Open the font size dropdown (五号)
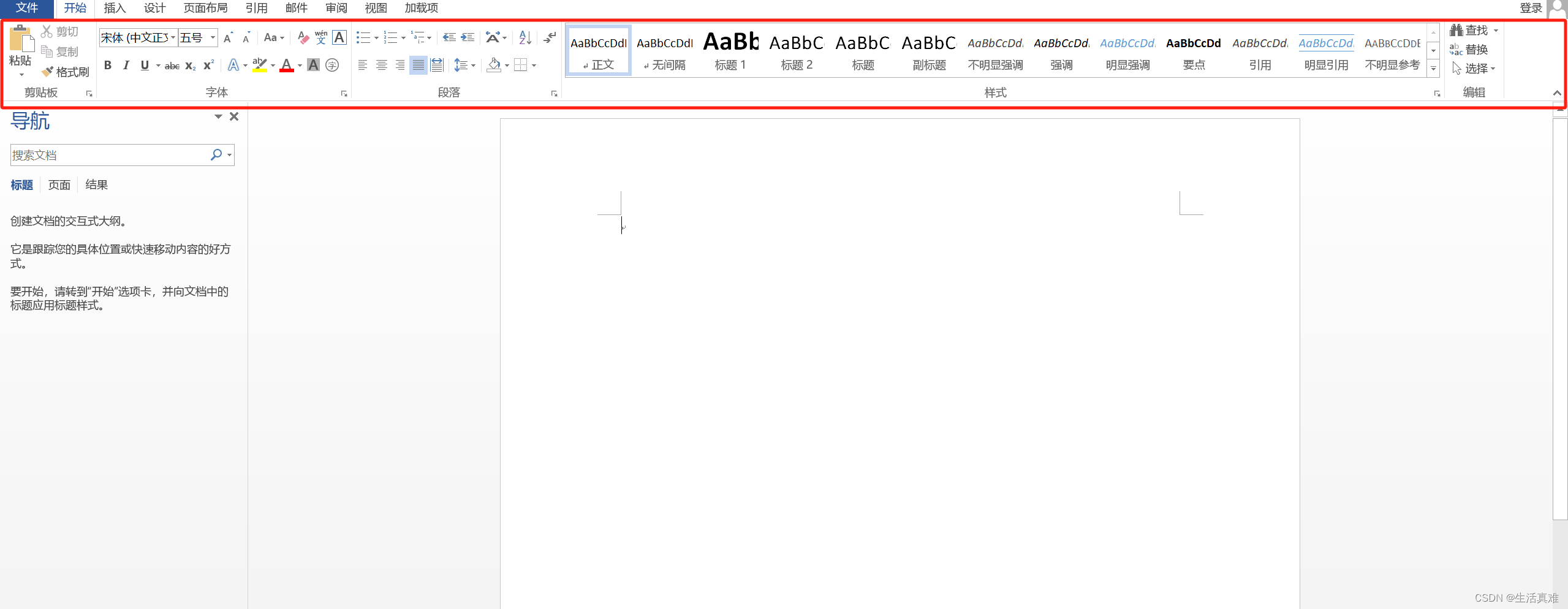The width and height of the screenshot is (1568, 609). 213,37
